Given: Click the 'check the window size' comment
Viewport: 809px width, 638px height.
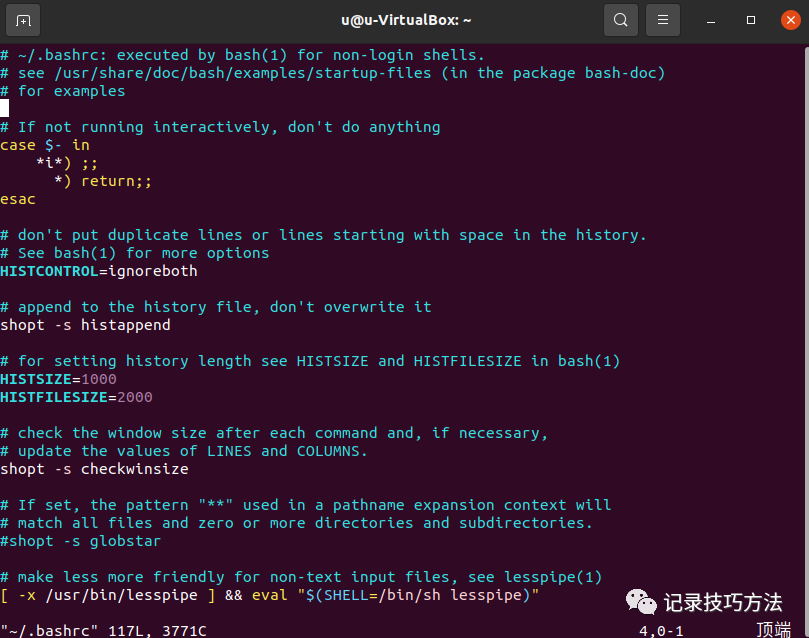Looking at the screenshot, I should click(274, 433).
